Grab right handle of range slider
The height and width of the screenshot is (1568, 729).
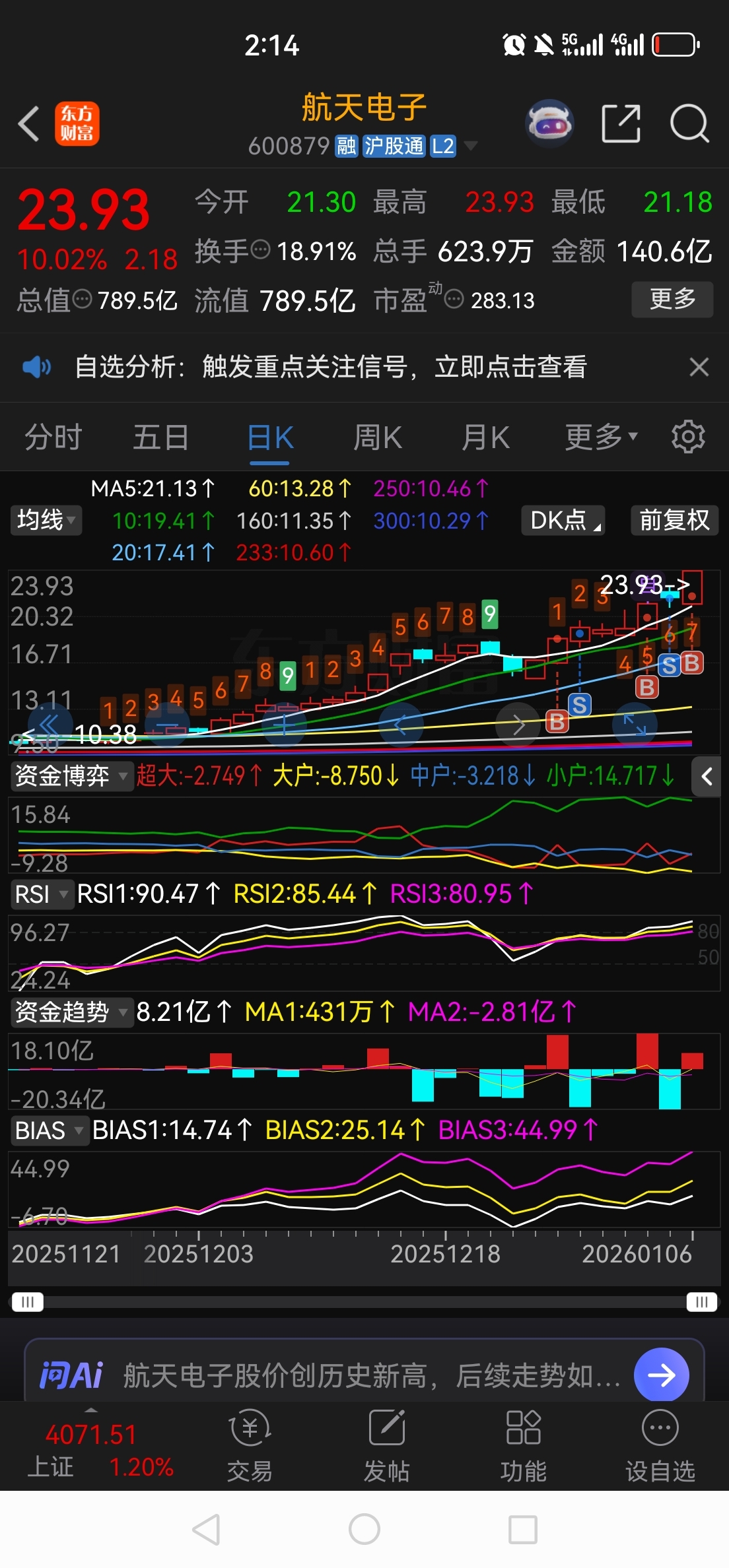tap(701, 1302)
